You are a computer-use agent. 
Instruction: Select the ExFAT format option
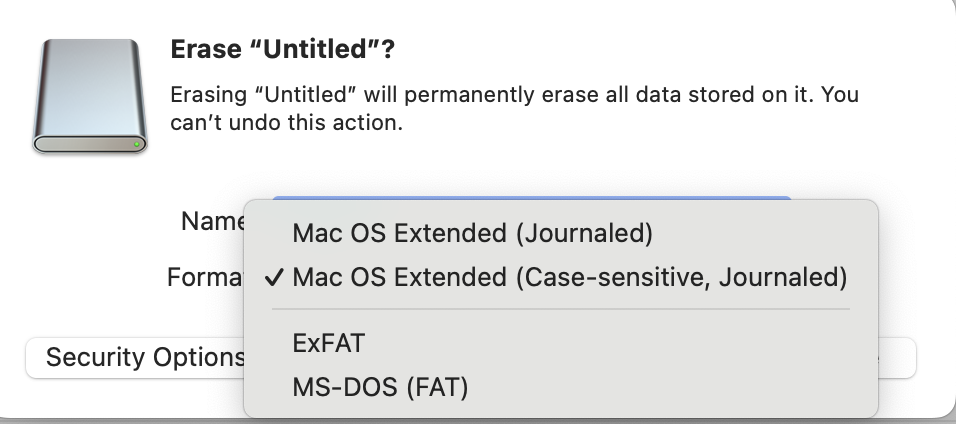click(329, 343)
